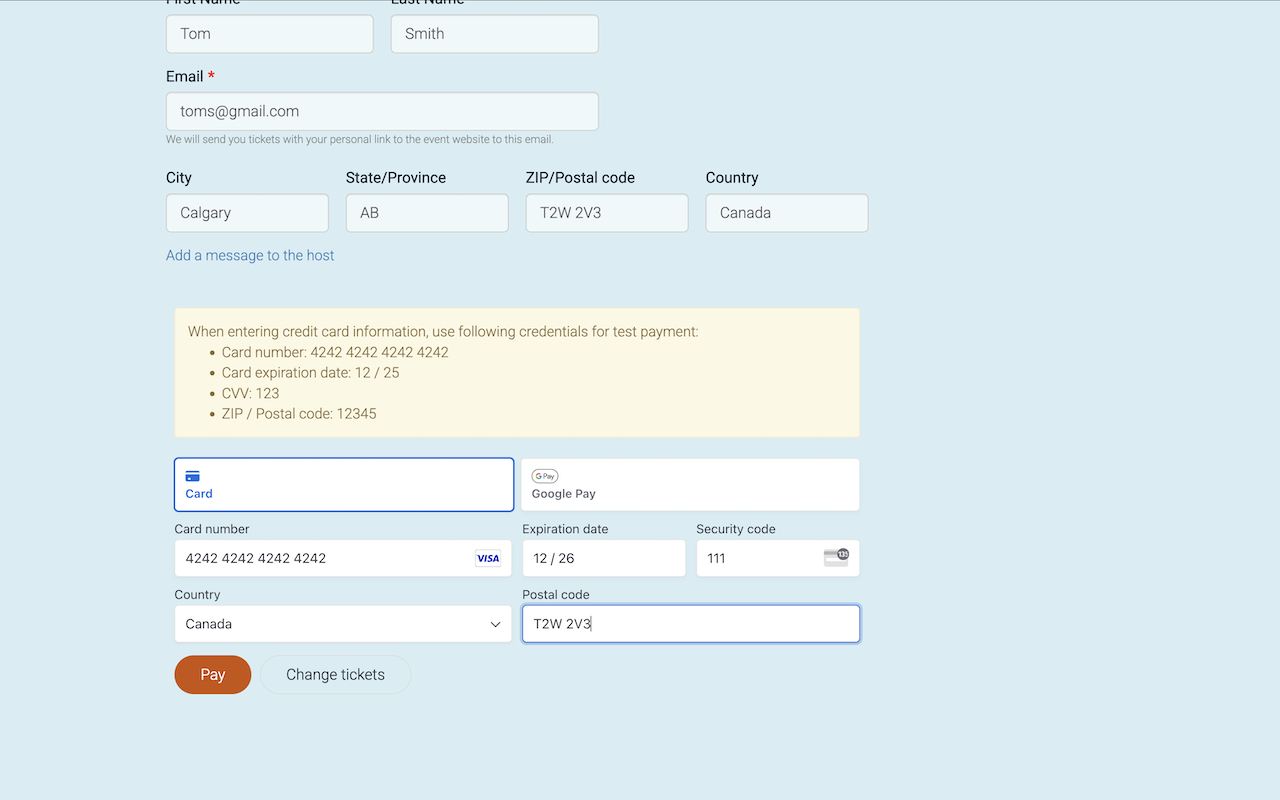Click the Security code input field

[x=760, y=559]
